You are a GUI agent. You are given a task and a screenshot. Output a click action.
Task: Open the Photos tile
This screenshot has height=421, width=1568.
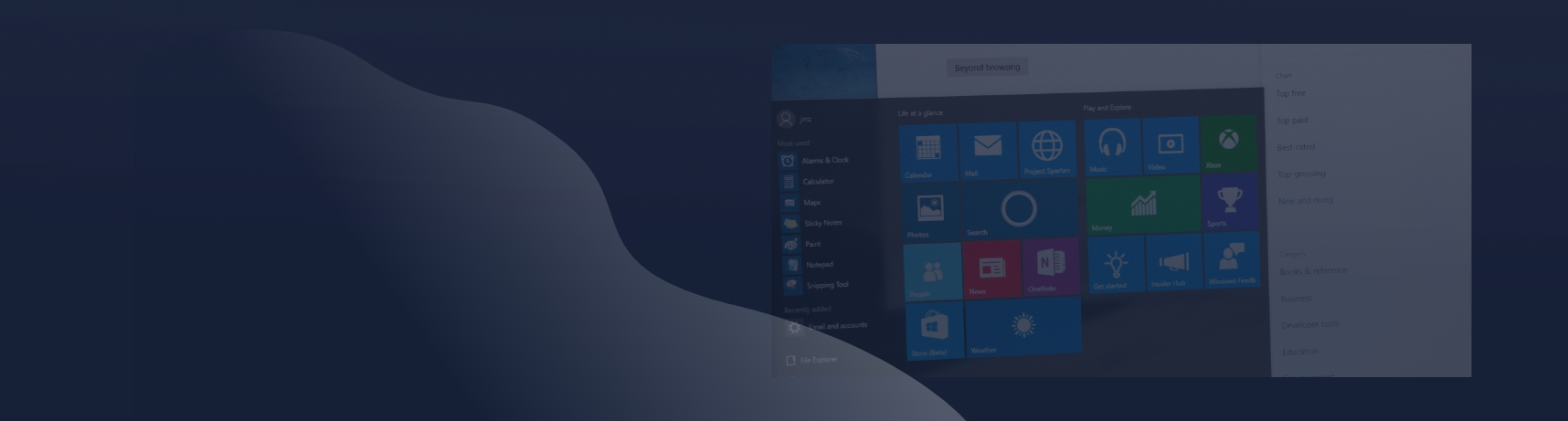[x=930, y=213]
